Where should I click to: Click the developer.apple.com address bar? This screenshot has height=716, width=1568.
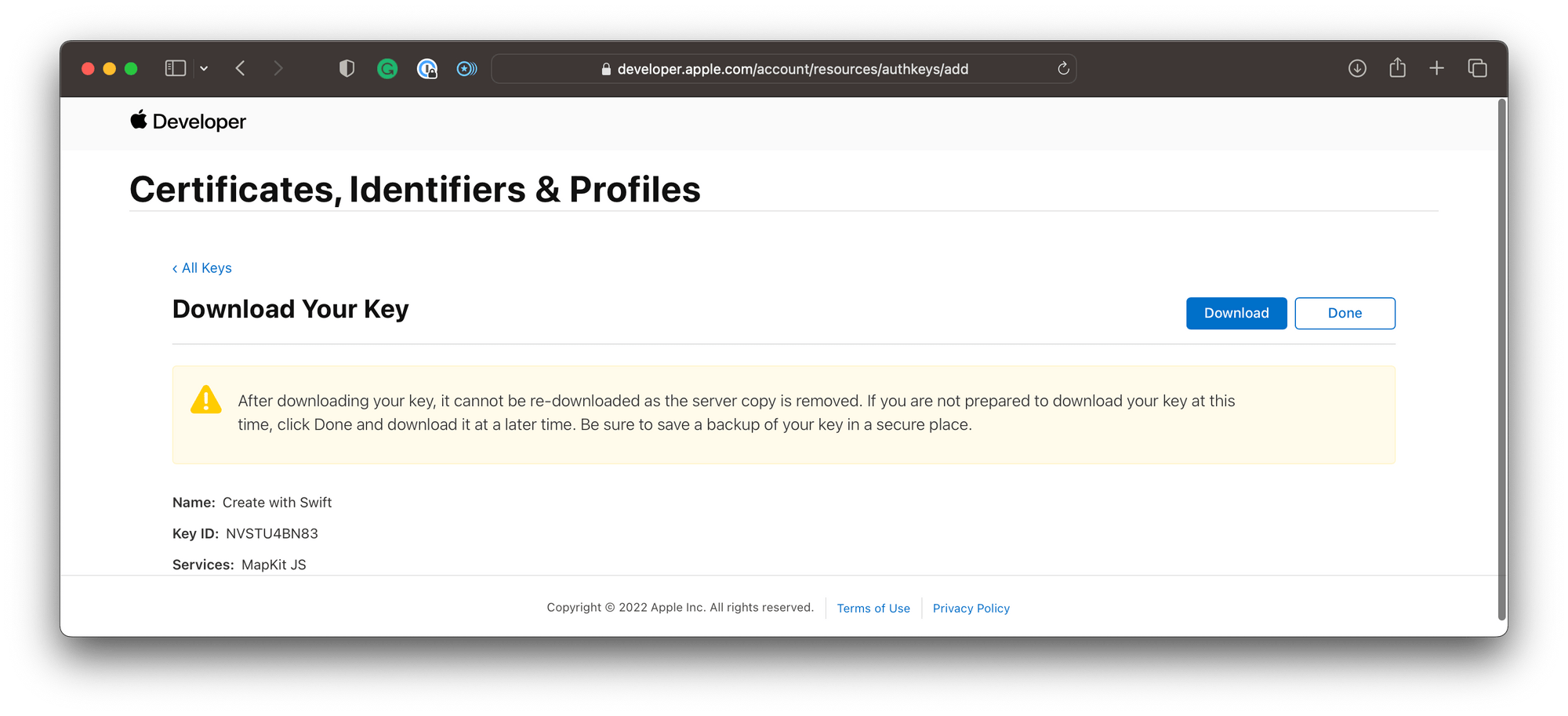coord(783,69)
